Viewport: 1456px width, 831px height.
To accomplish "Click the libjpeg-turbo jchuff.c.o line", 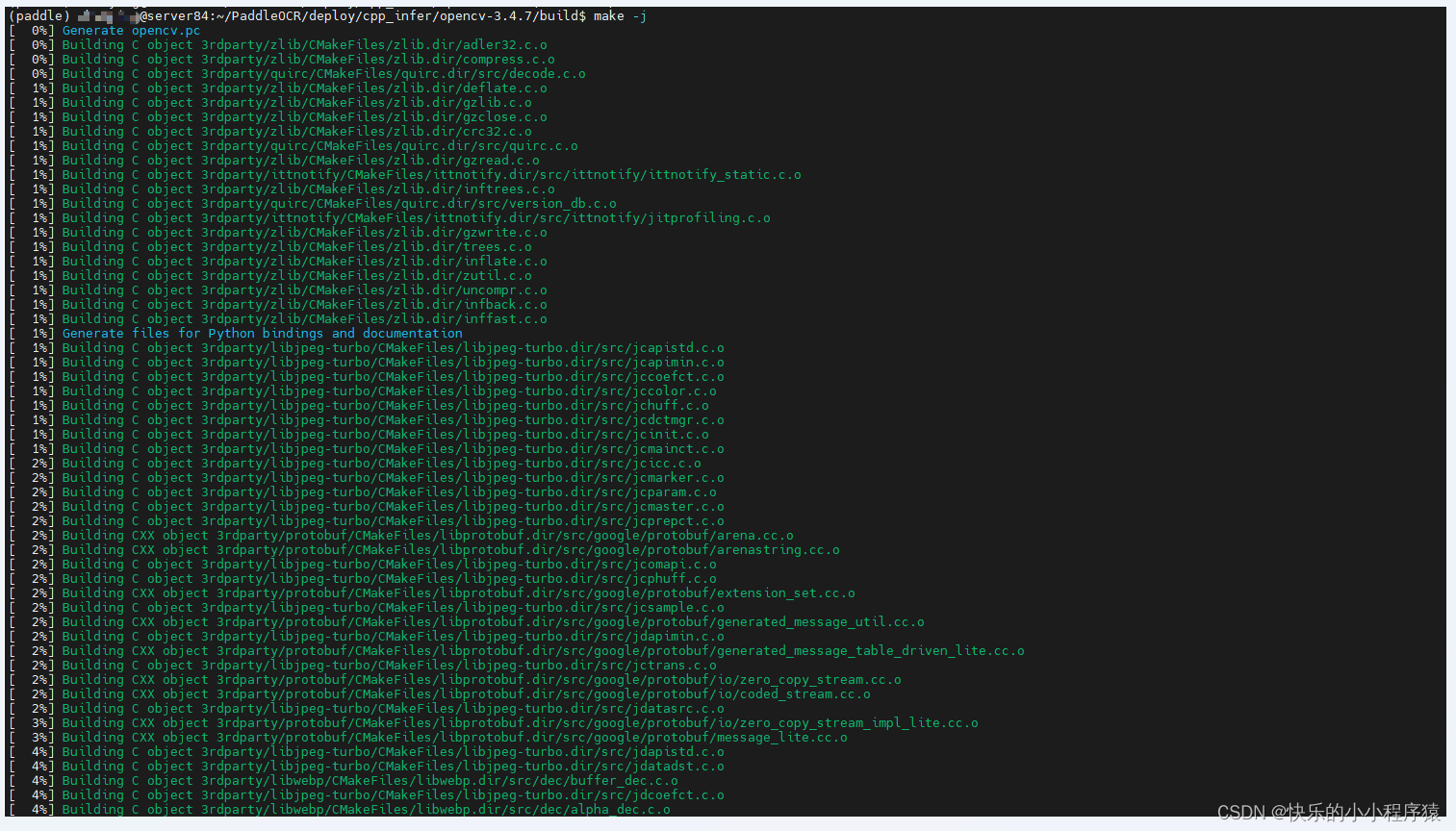I will coord(359,405).
